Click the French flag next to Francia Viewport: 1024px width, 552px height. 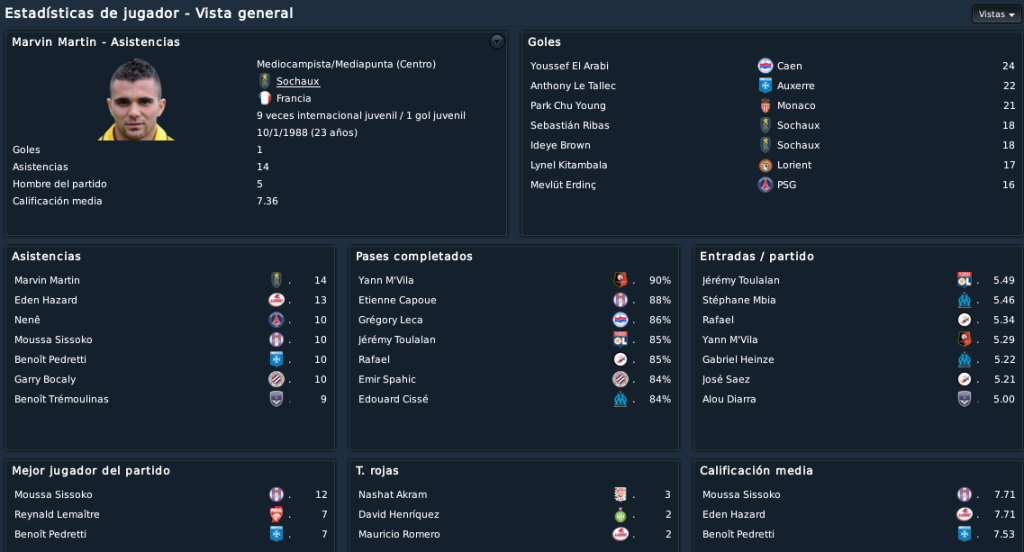(x=264, y=98)
